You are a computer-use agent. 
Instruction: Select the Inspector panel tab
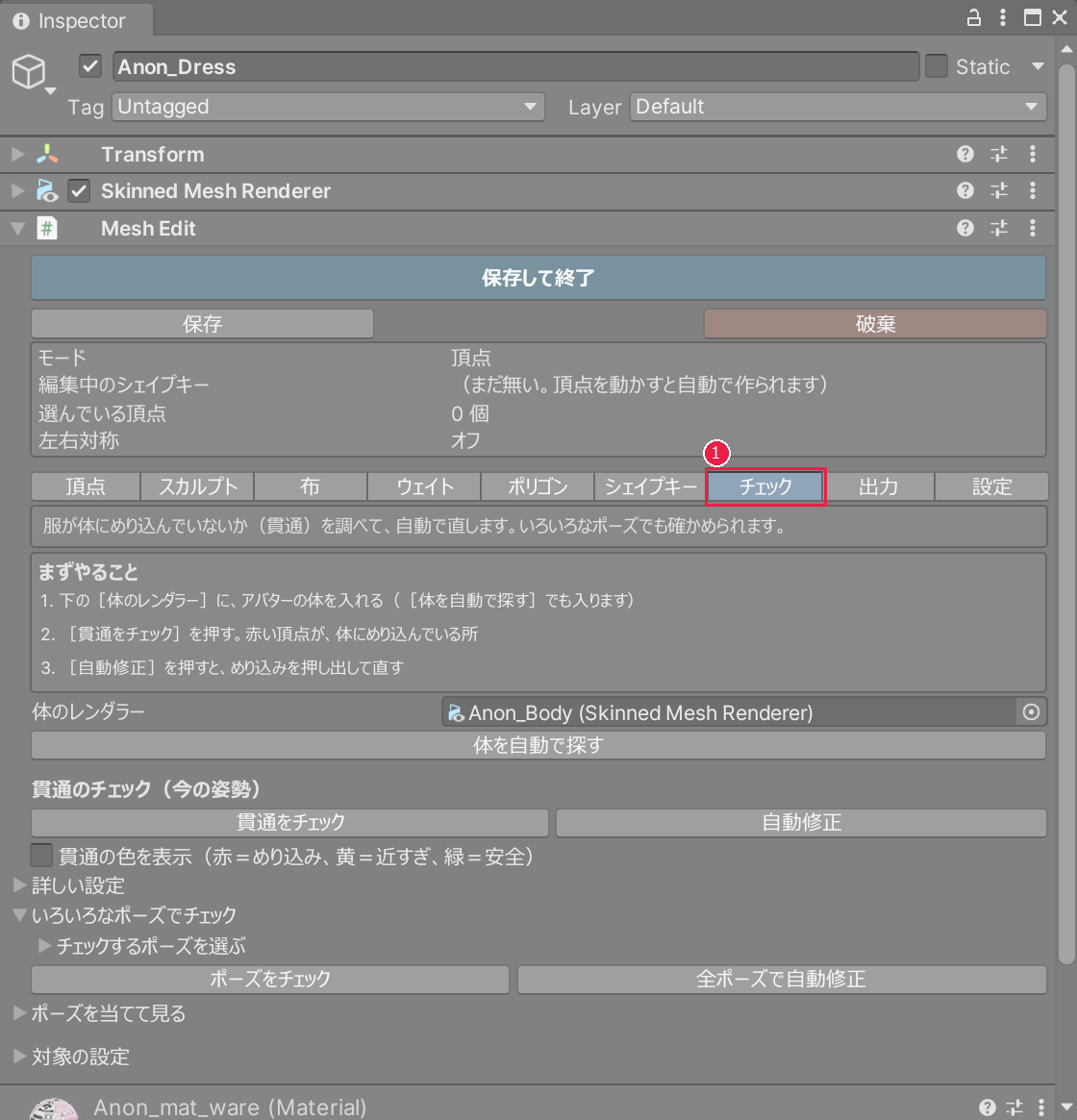tap(76, 21)
